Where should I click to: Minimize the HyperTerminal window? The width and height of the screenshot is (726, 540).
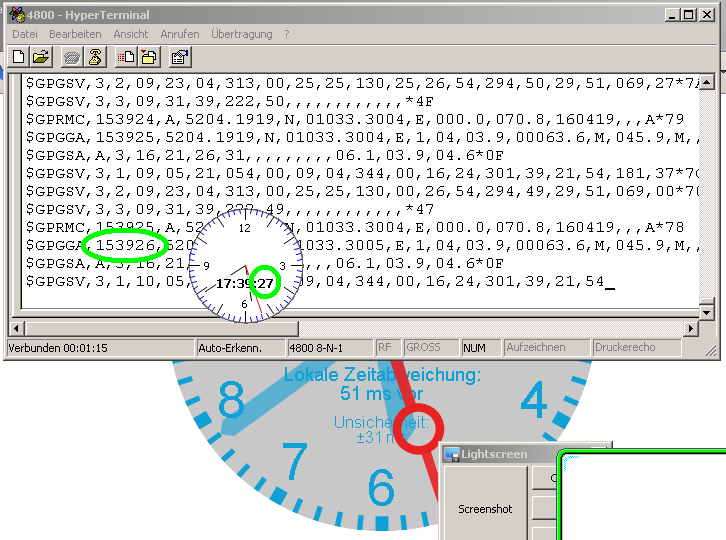672,15
